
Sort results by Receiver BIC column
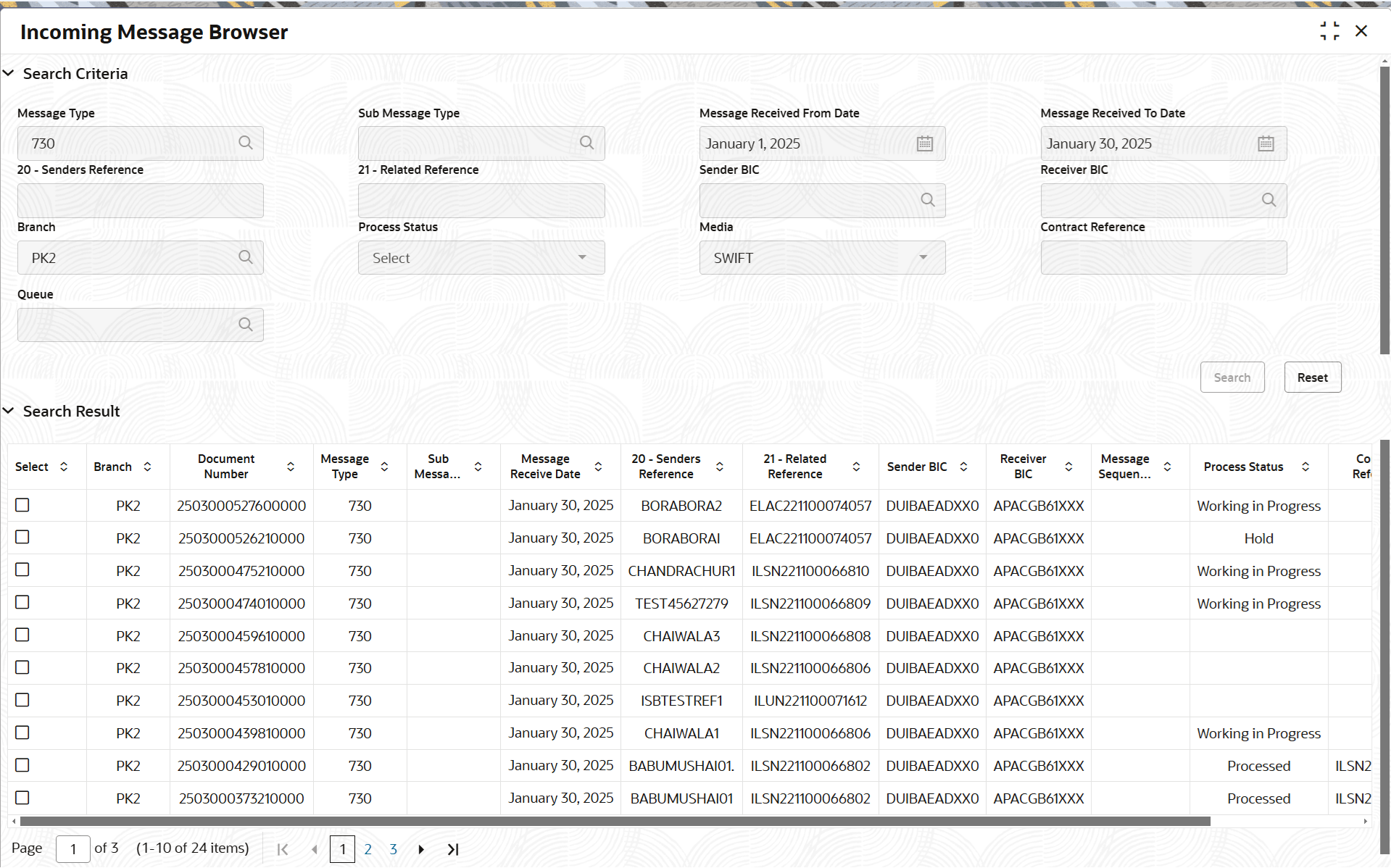point(1068,467)
